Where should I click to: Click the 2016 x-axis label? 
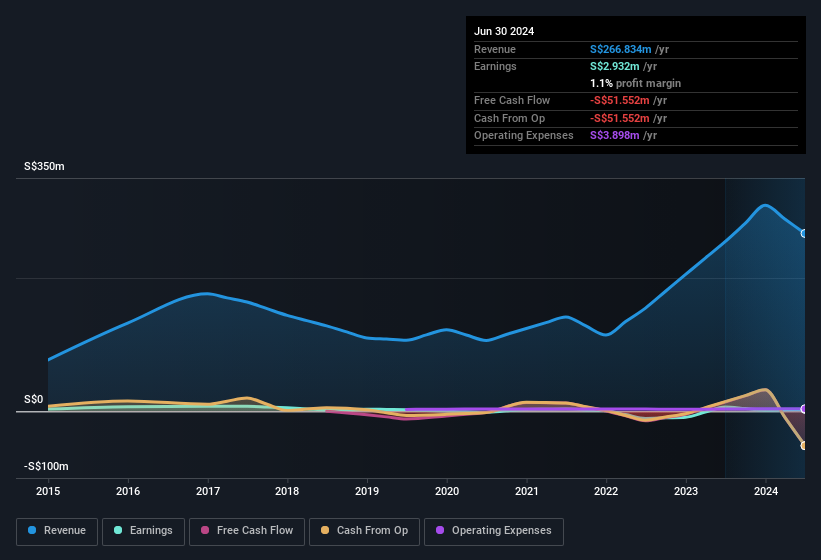(x=128, y=491)
